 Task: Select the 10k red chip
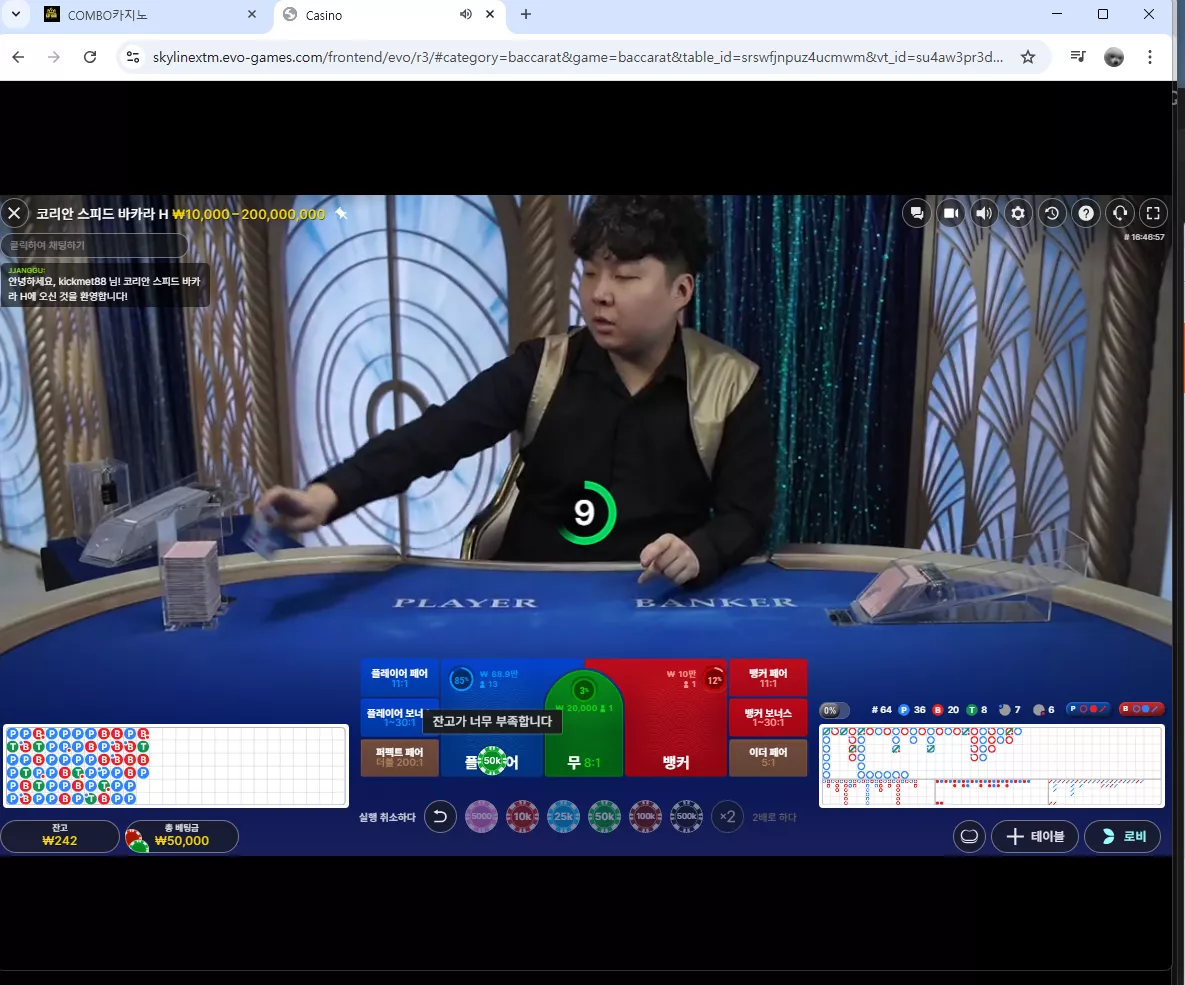tap(522, 816)
